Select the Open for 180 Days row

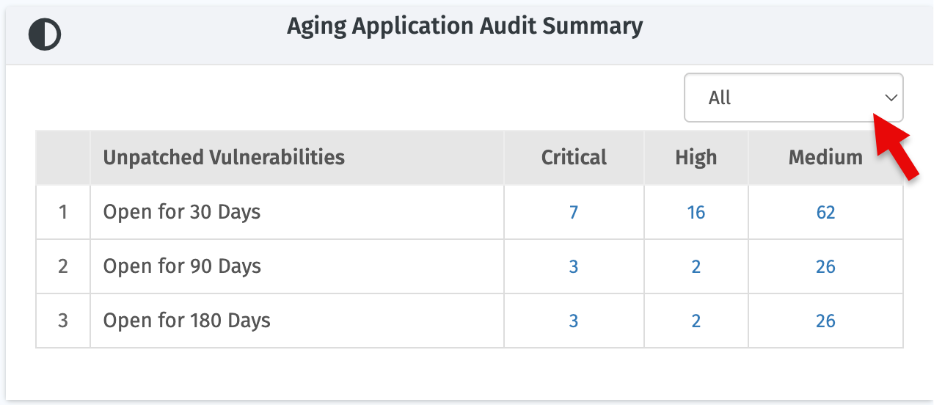(469, 321)
